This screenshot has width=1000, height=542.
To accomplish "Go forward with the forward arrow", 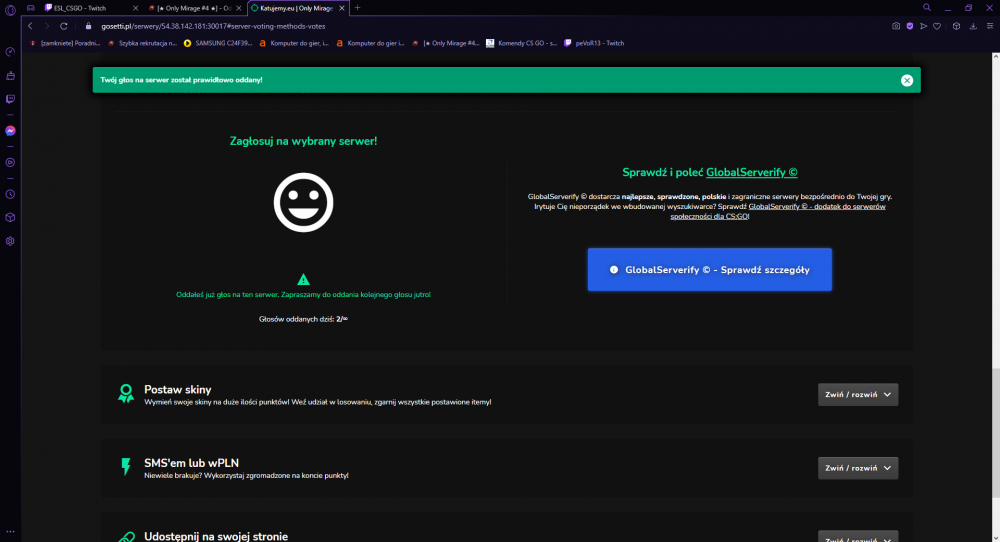I will pyautogui.click(x=47, y=26).
